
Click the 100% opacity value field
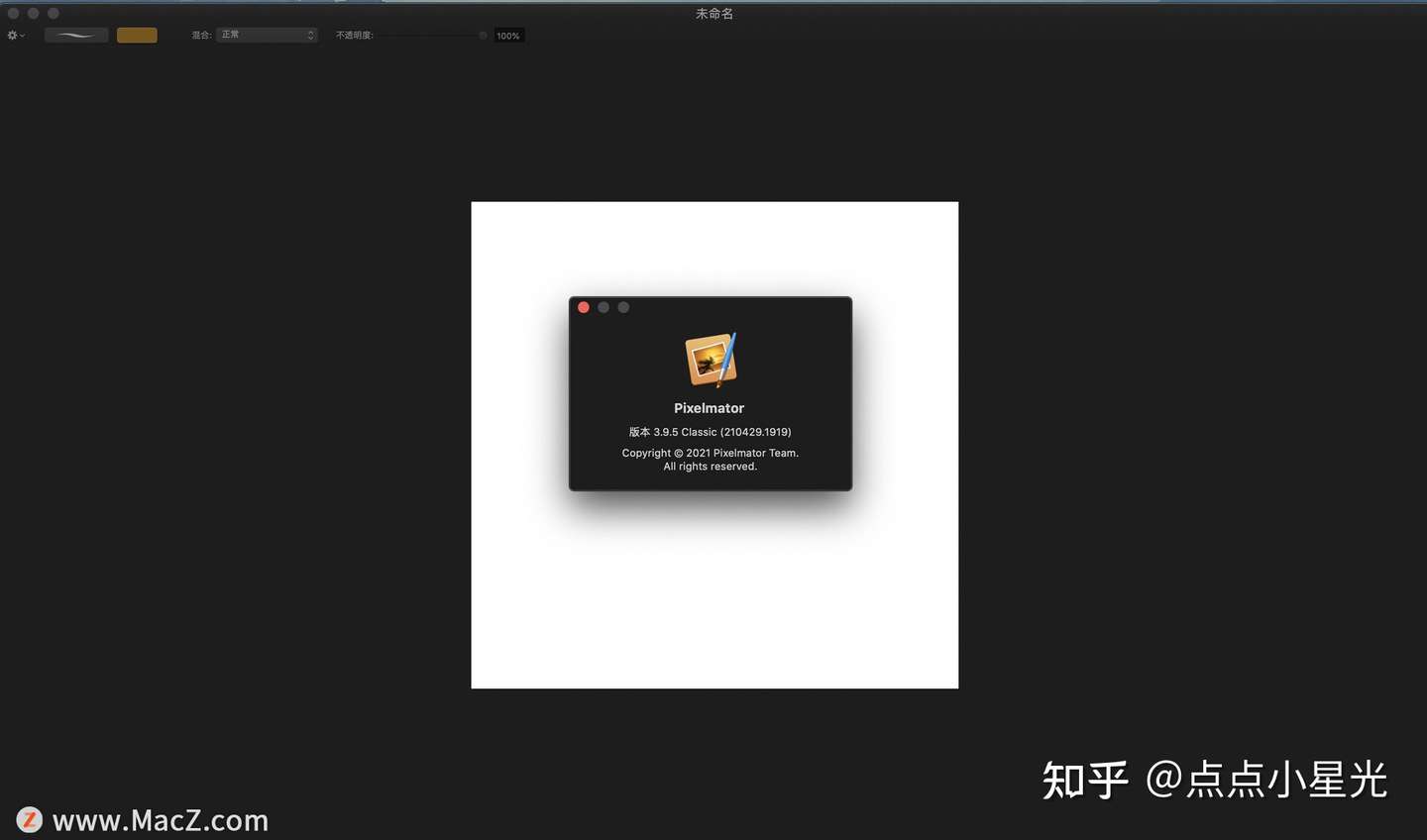[x=508, y=36]
